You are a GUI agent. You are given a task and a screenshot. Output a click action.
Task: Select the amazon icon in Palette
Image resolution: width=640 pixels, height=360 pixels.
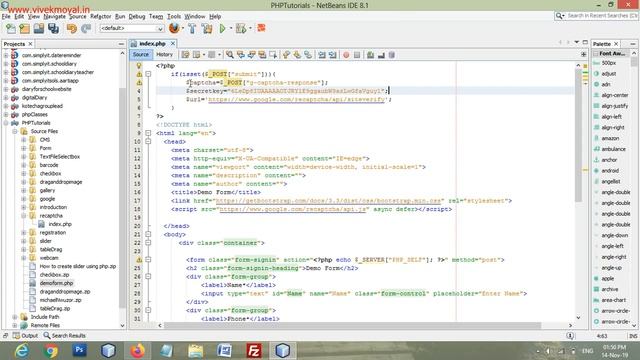[x=610, y=138]
